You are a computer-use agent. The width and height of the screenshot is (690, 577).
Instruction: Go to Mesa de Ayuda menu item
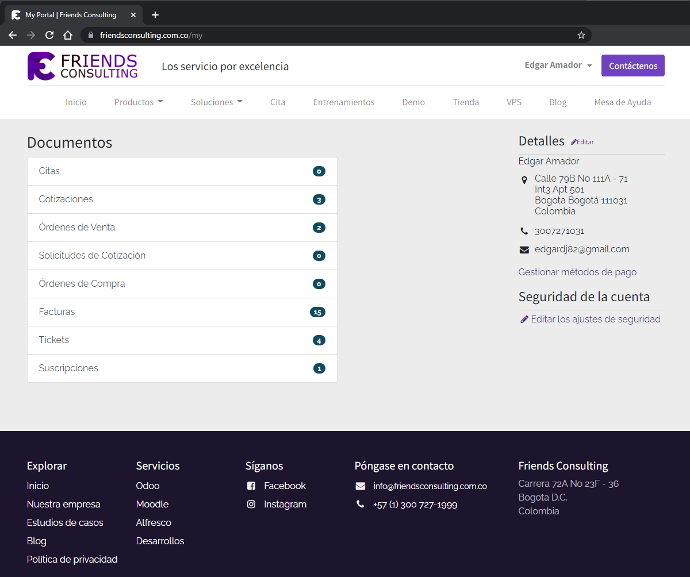pos(622,102)
